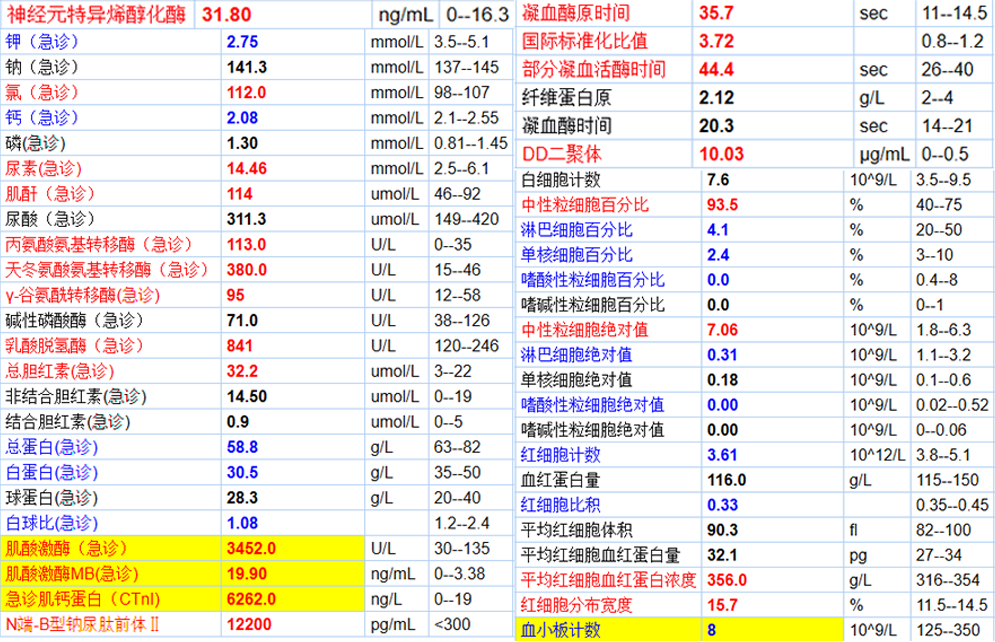Click the 纤维蛋白原 row label

566,98
